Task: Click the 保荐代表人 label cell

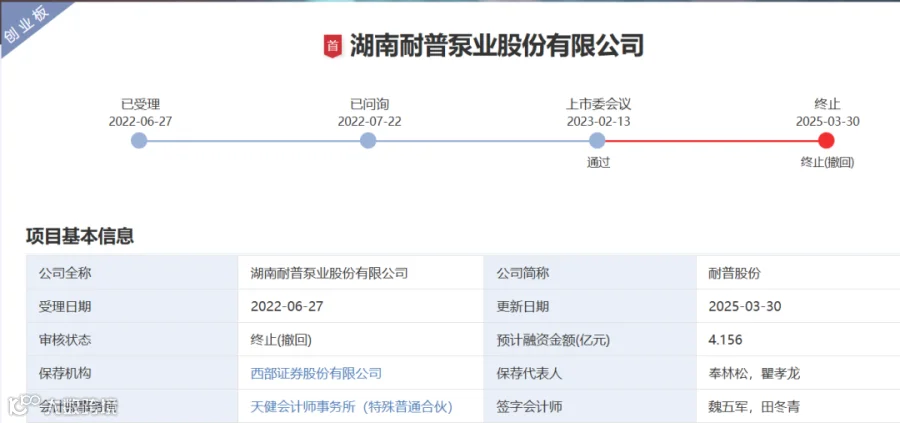Action: pyautogui.click(x=590, y=372)
